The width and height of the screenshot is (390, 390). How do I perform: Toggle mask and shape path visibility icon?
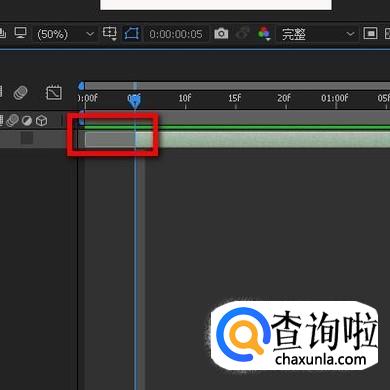point(132,34)
